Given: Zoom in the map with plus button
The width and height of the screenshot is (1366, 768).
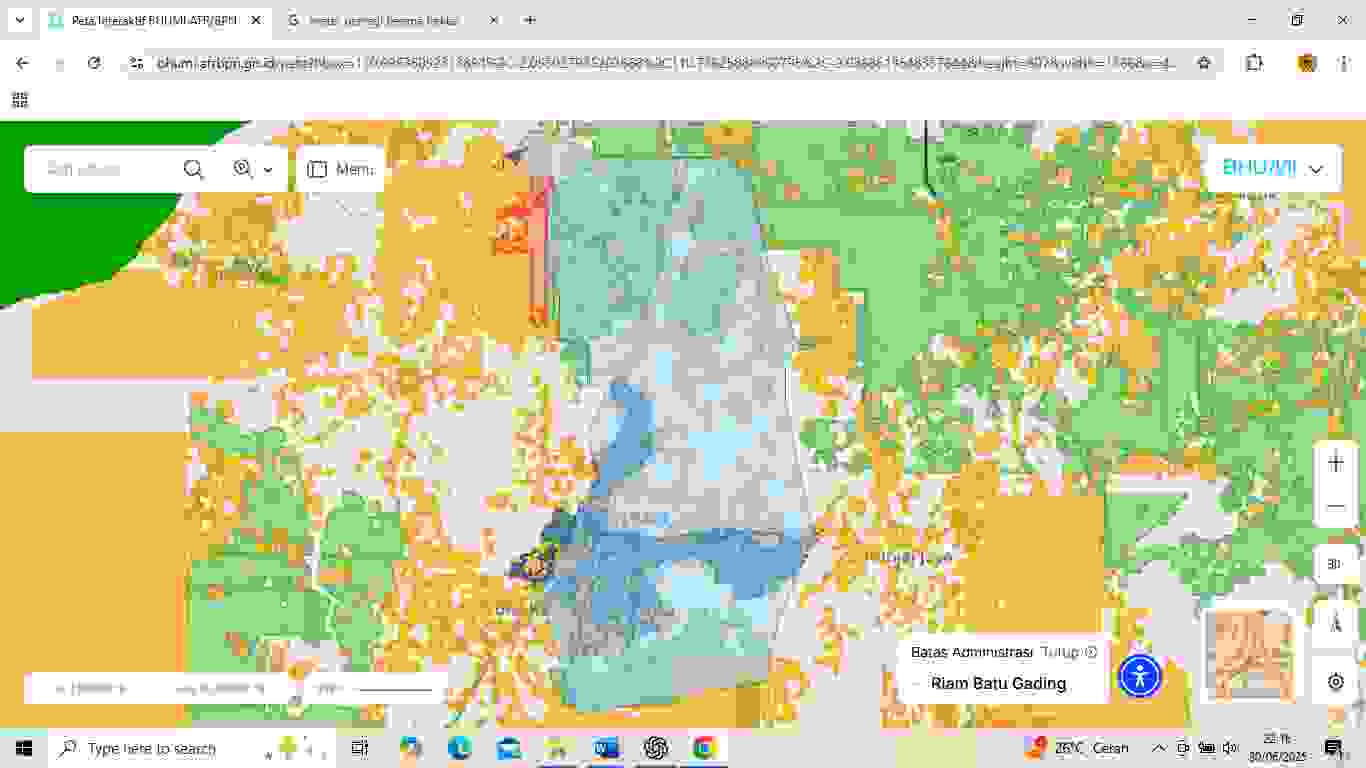Looking at the screenshot, I should [1335, 463].
